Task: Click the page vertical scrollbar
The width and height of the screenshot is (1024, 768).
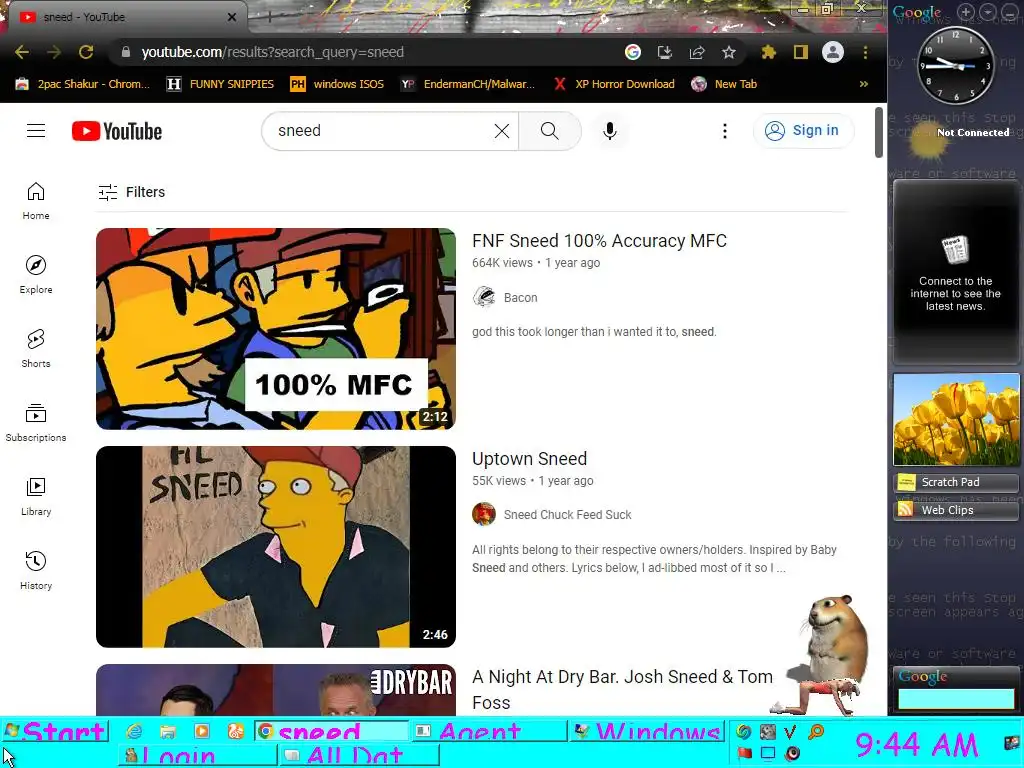Action: coord(878,133)
